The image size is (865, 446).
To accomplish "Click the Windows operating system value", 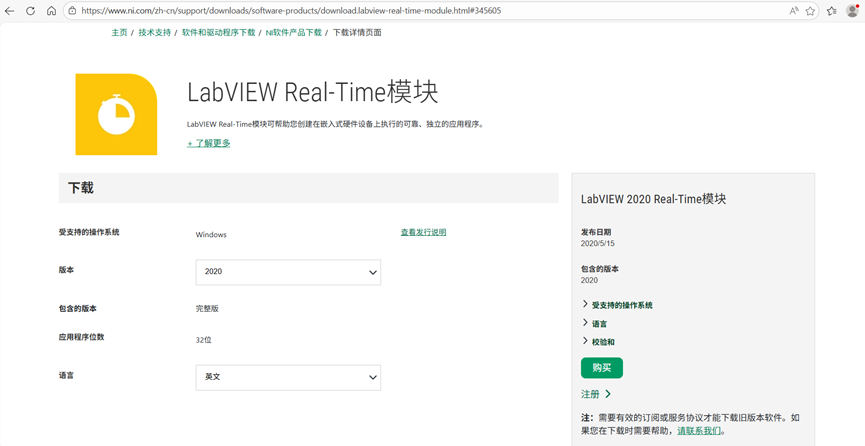I will pyautogui.click(x=211, y=235).
